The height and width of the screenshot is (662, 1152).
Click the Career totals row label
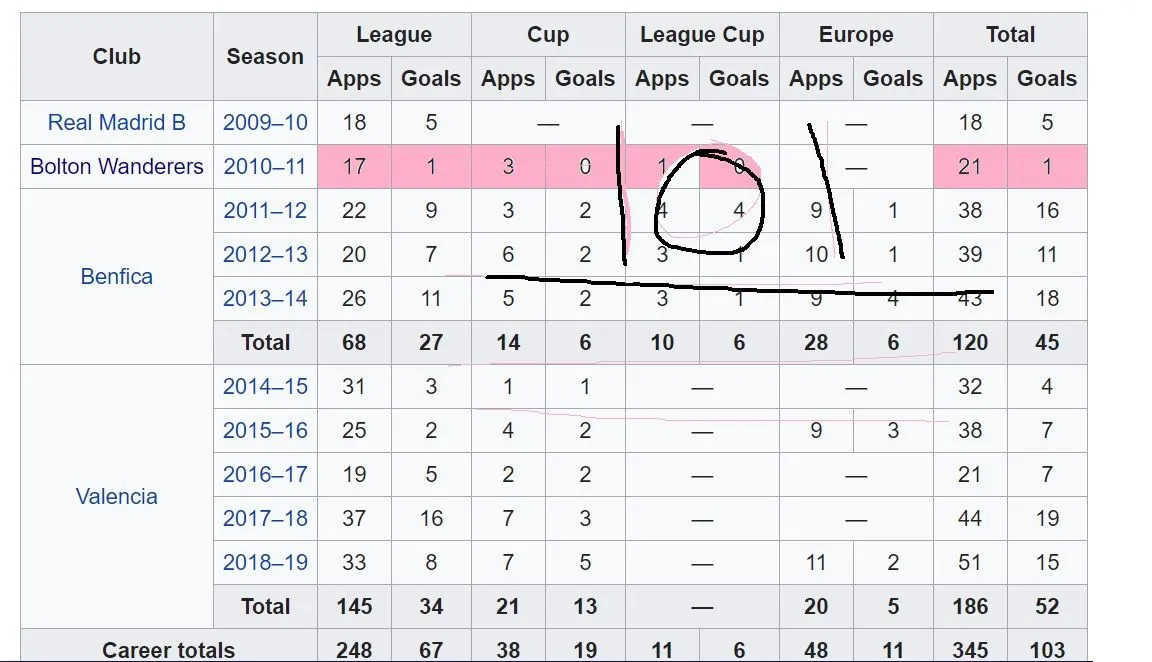pyautogui.click(x=169, y=650)
